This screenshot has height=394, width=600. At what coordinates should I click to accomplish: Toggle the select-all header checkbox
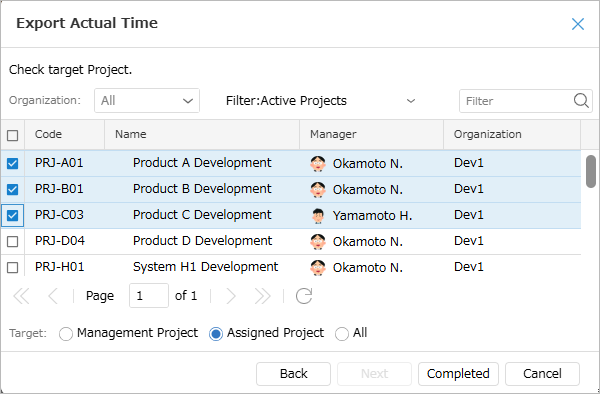coord(13,135)
